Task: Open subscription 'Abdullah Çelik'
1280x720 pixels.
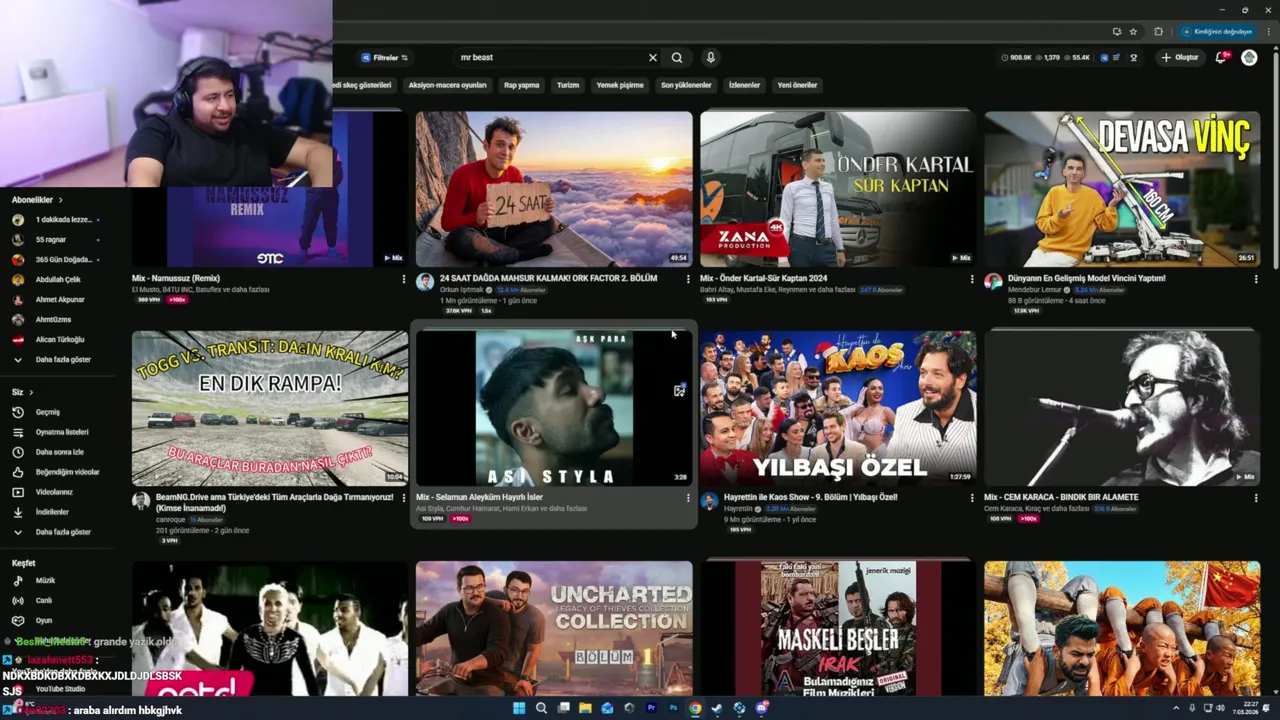Action: pos(57,280)
